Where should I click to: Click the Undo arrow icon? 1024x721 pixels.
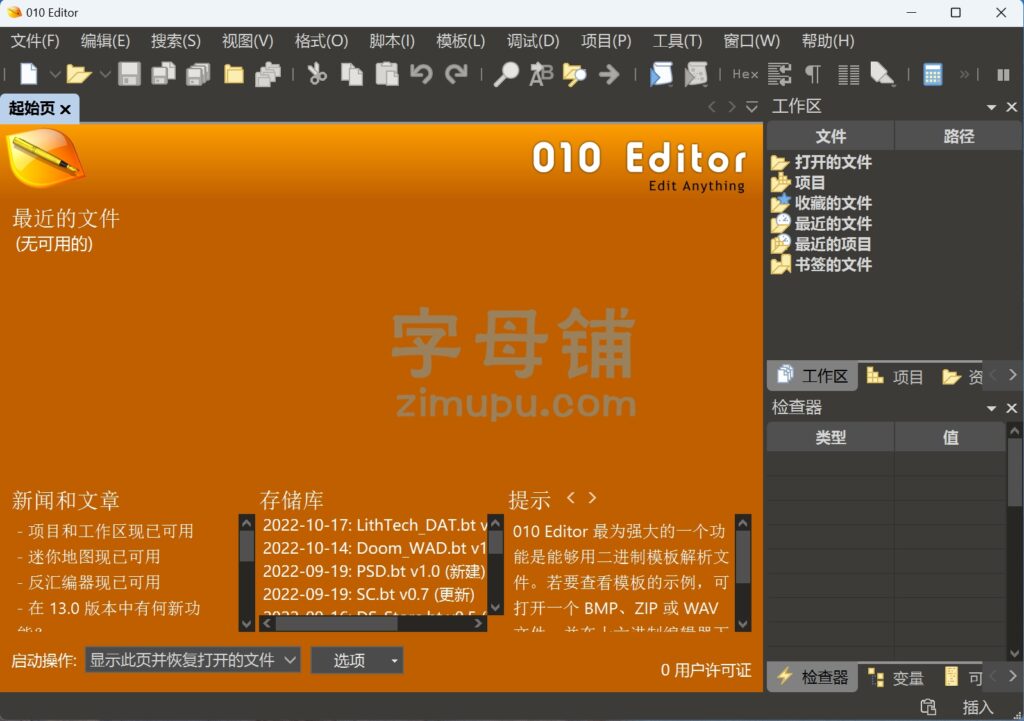pos(421,74)
